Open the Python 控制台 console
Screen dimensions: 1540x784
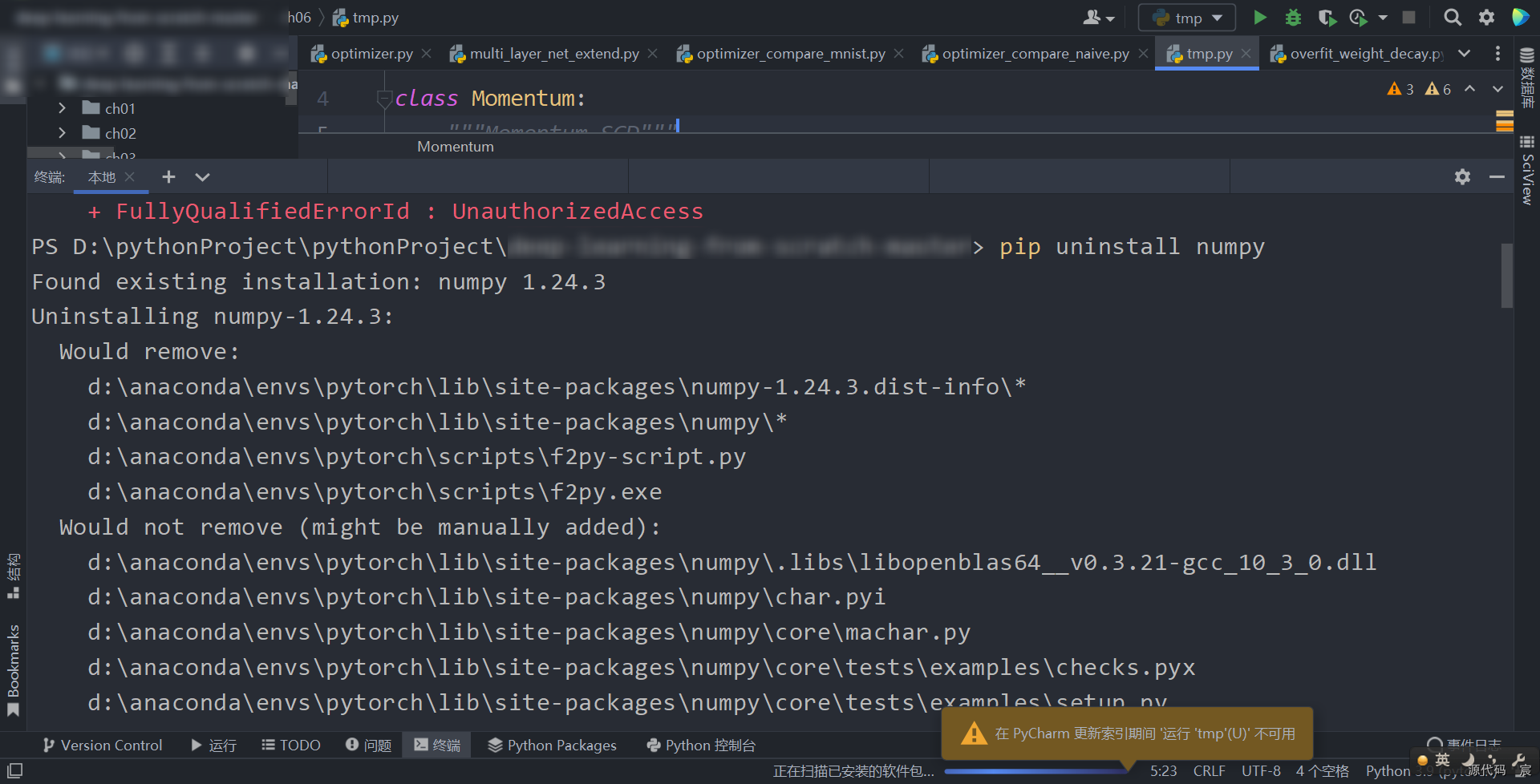pyautogui.click(x=701, y=746)
